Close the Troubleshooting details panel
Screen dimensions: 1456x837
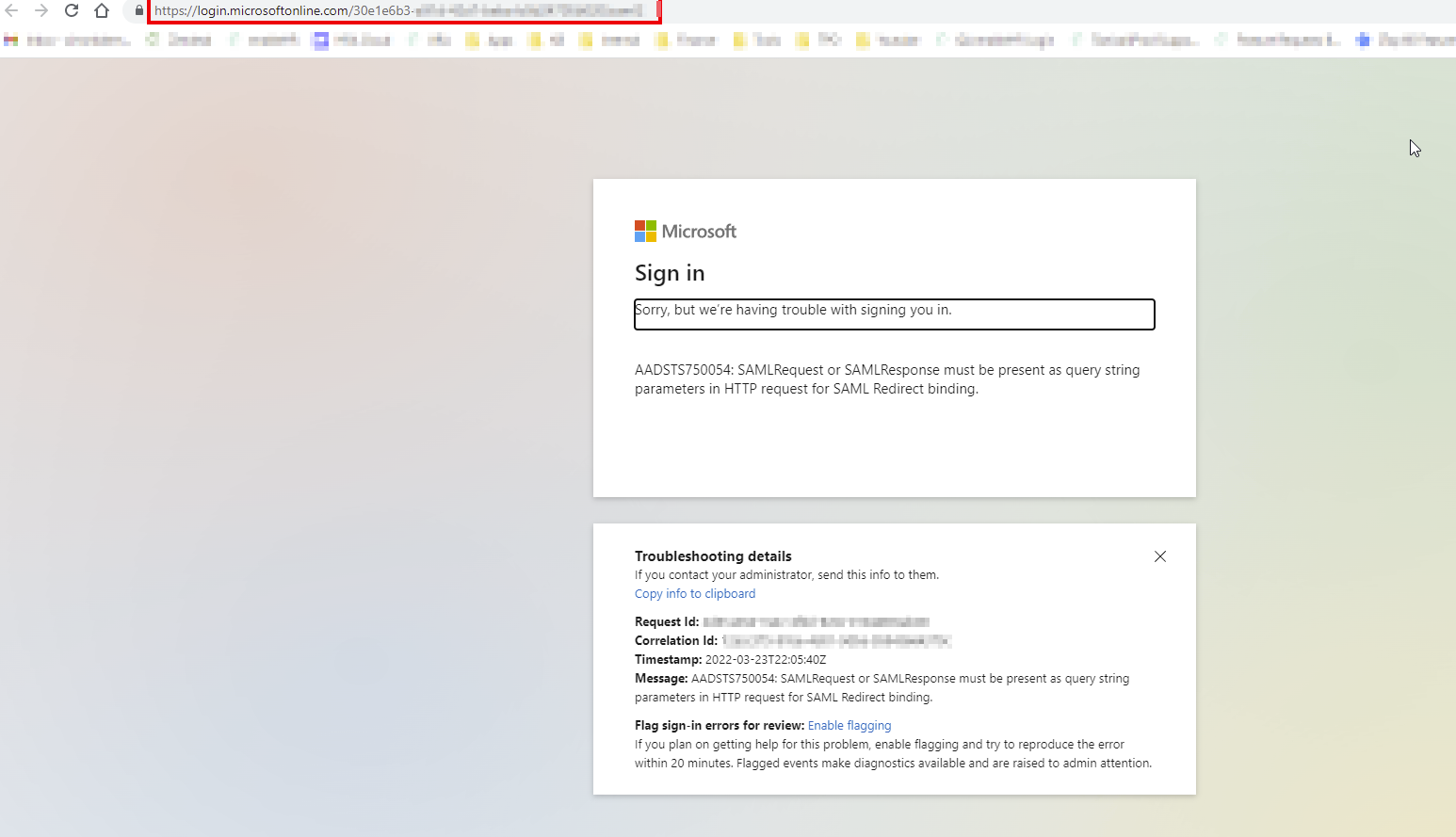click(1160, 556)
